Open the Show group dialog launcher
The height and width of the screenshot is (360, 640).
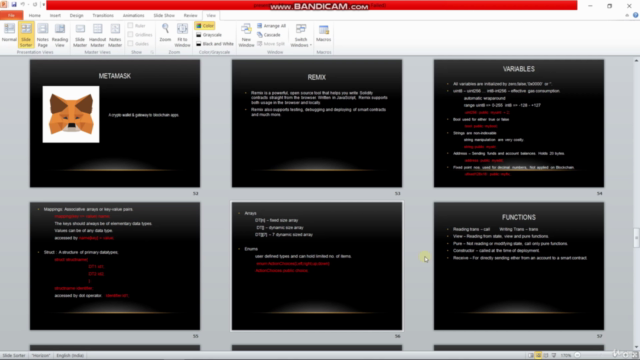tap(152, 52)
